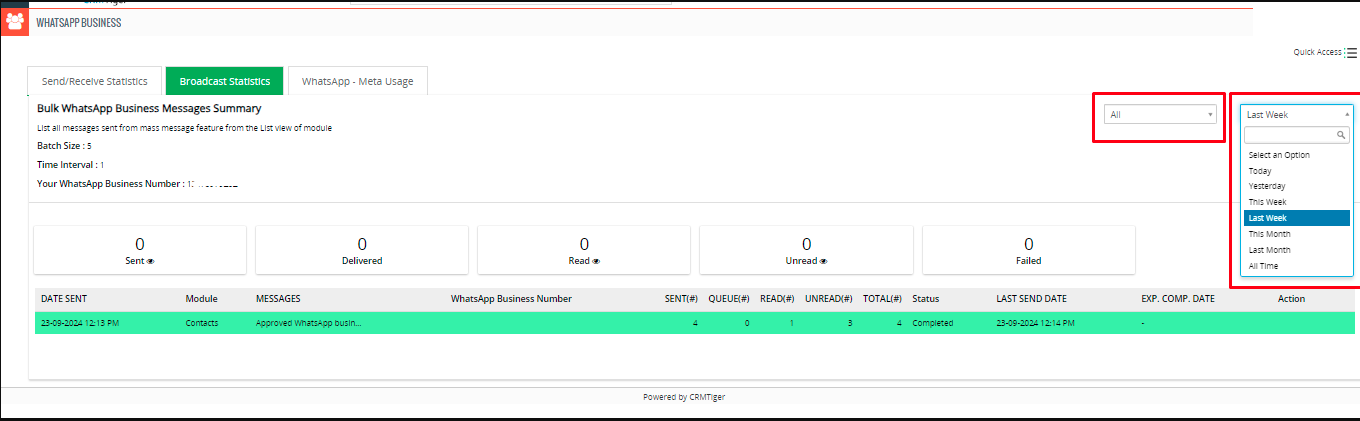Select Yesterday in date filter list

(x=1297, y=186)
